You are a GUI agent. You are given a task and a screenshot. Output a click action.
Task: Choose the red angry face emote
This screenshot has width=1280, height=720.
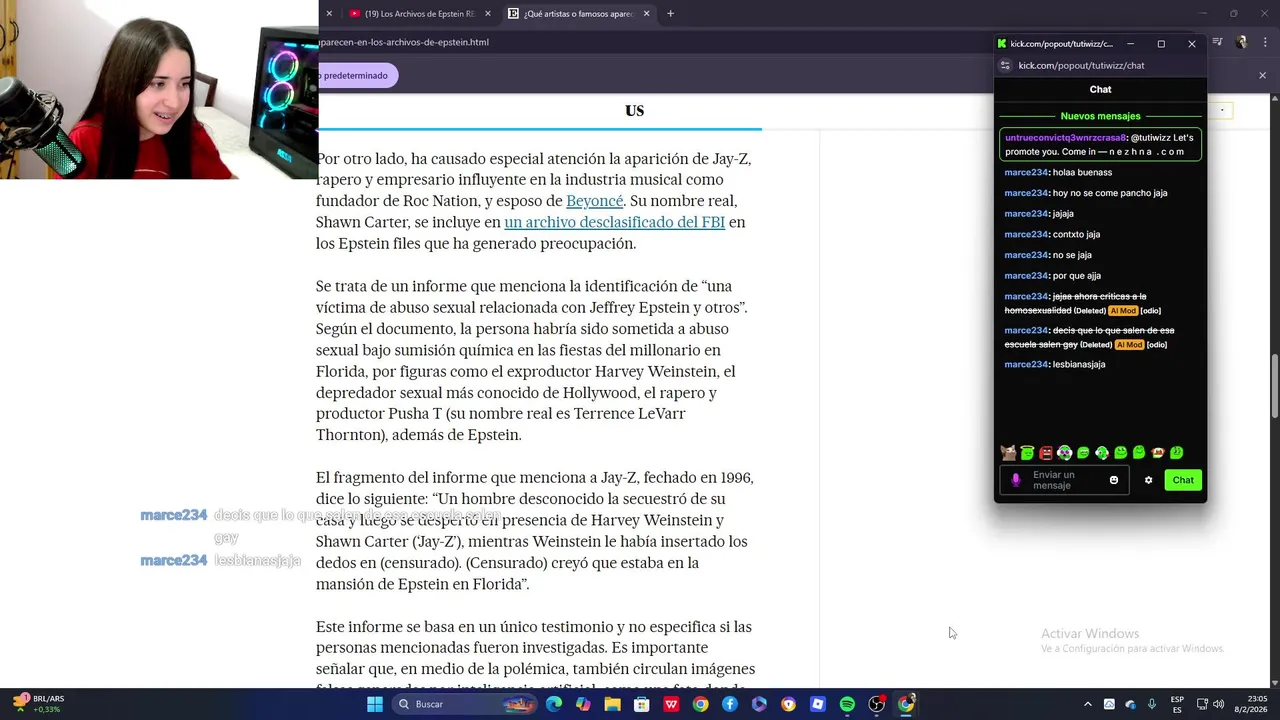point(1046,453)
